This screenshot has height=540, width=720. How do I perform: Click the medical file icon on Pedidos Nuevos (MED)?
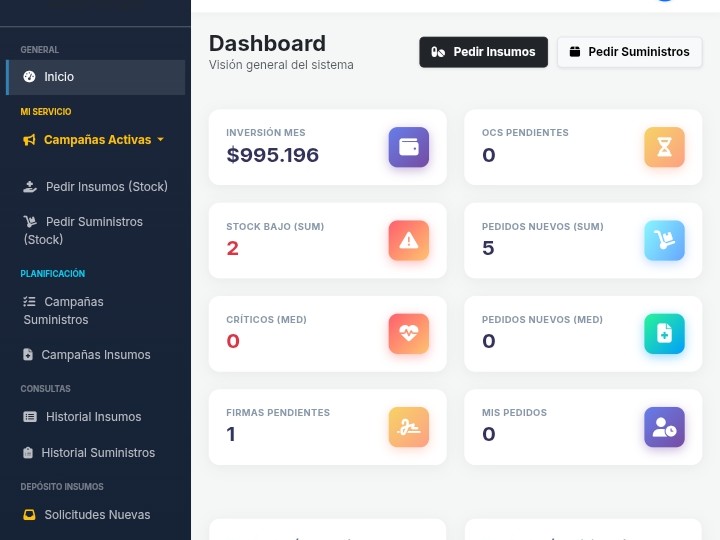tap(664, 334)
